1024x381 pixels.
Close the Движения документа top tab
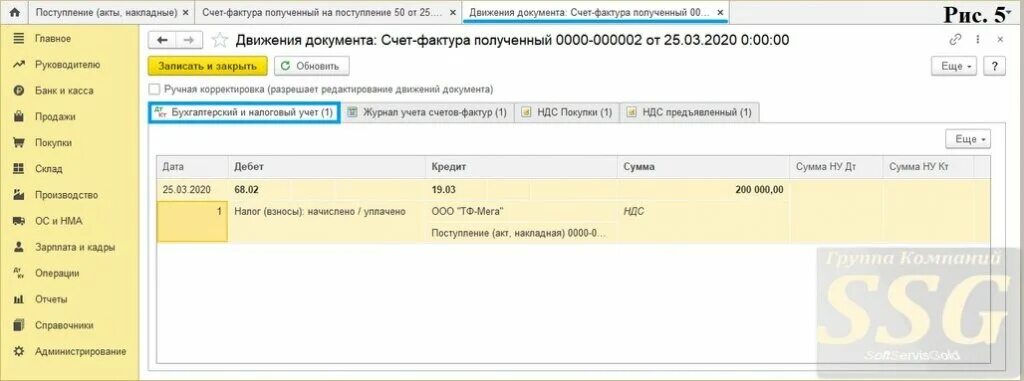click(721, 12)
